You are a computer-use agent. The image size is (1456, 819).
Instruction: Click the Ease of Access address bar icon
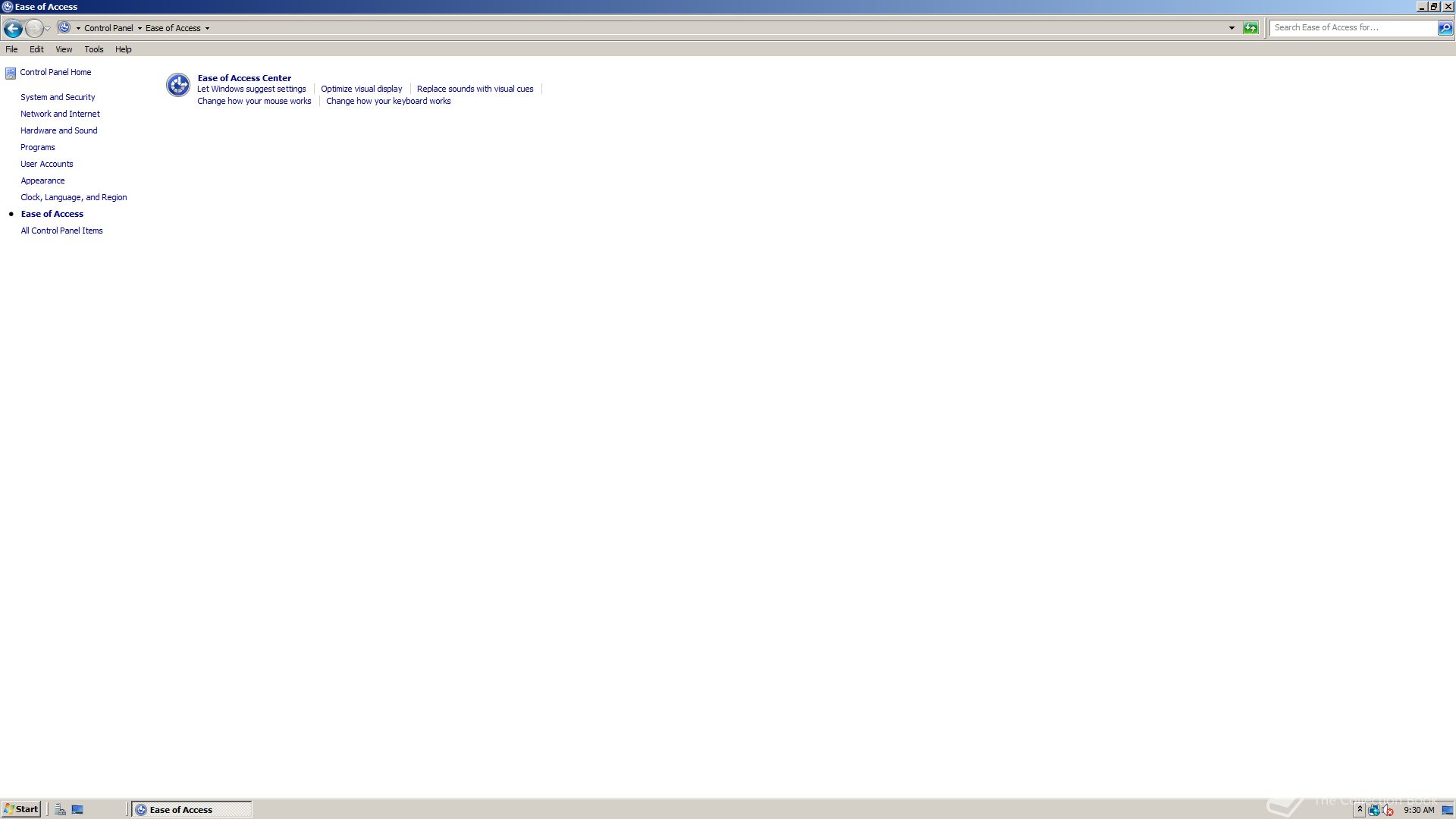tap(64, 28)
